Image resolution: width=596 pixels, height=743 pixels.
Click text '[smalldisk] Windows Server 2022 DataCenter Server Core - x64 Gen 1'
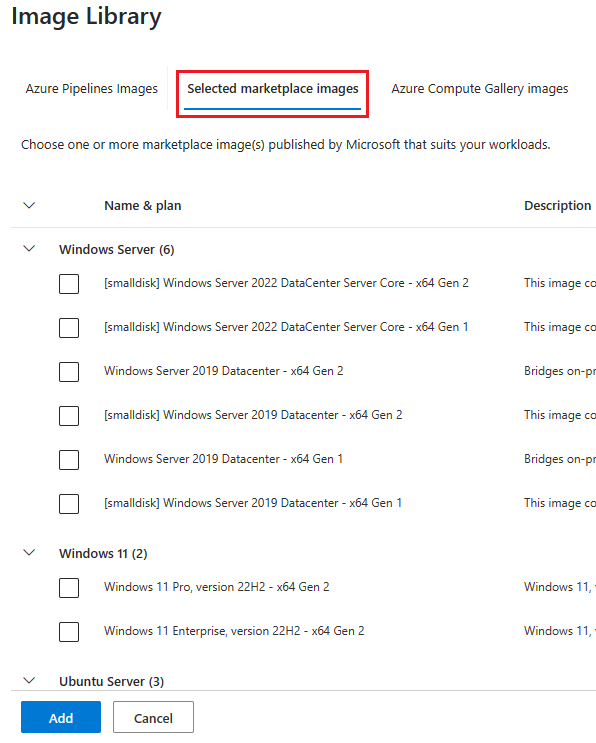tap(286, 327)
